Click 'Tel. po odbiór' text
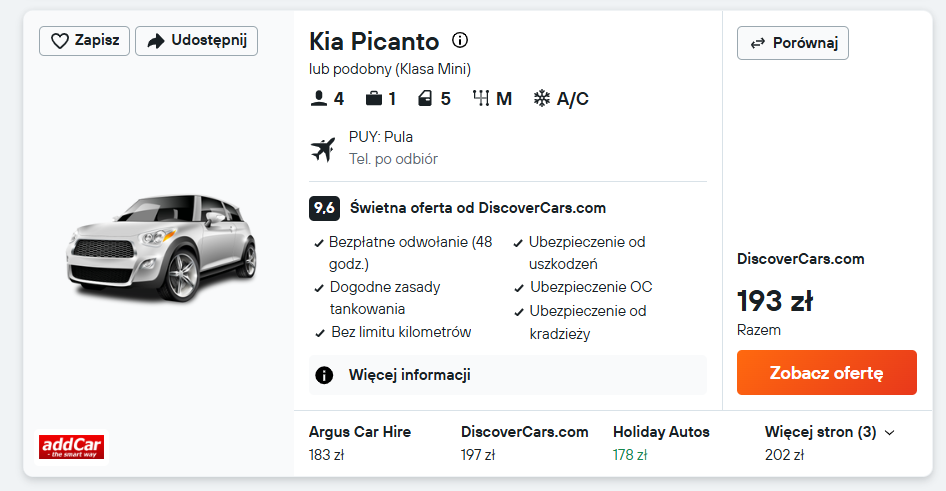Image resolution: width=946 pixels, height=491 pixels. [x=393, y=159]
